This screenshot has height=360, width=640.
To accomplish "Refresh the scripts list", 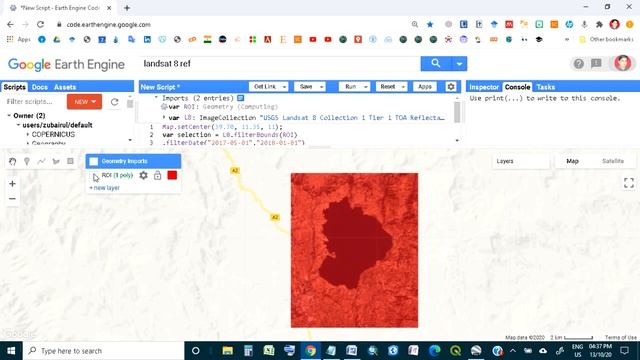I will pyautogui.click(x=115, y=102).
